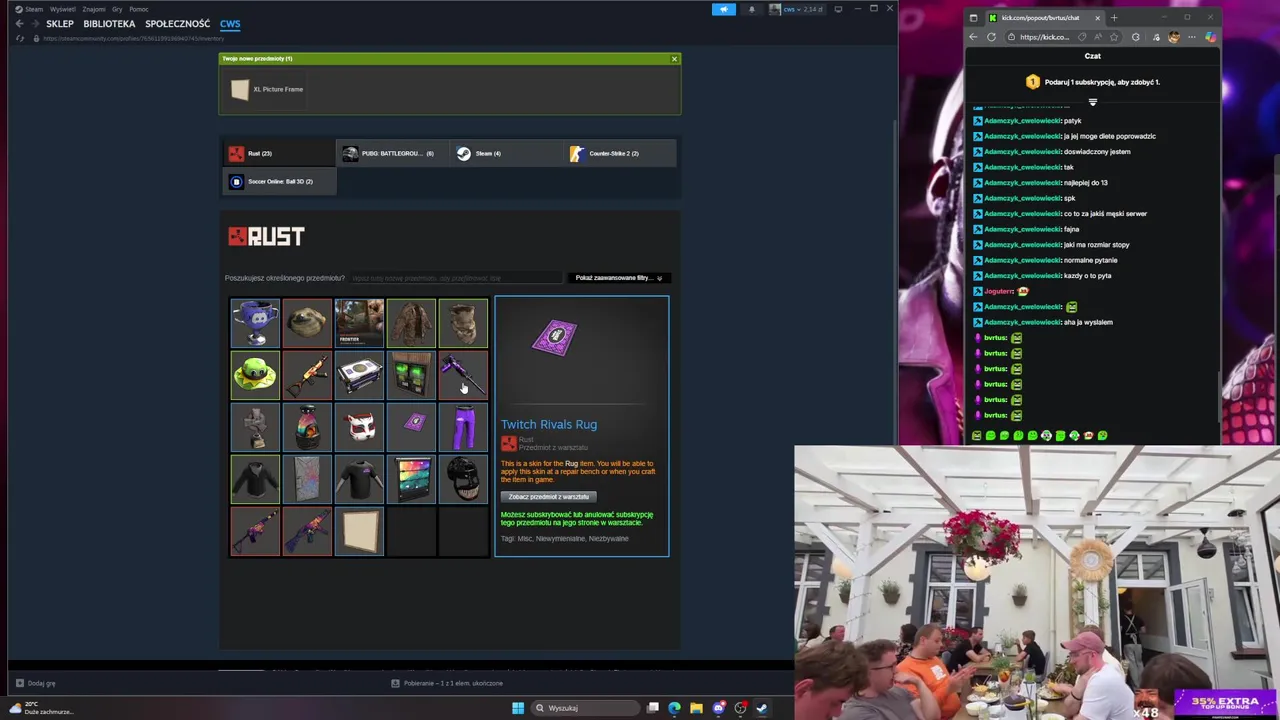Select the rainbow fridge skin item
The height and width of the screenshot is (720, 1280).
(x=411, y=478)
